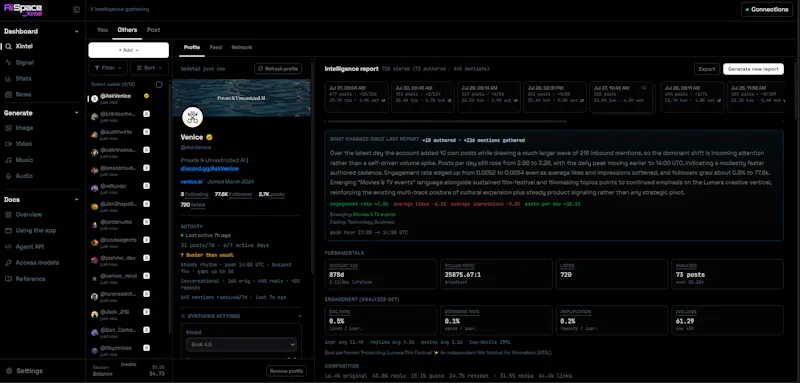800x383 pixels.
Task: Click the Following count link
Action: pyautogui.click(x=194, y=194)
